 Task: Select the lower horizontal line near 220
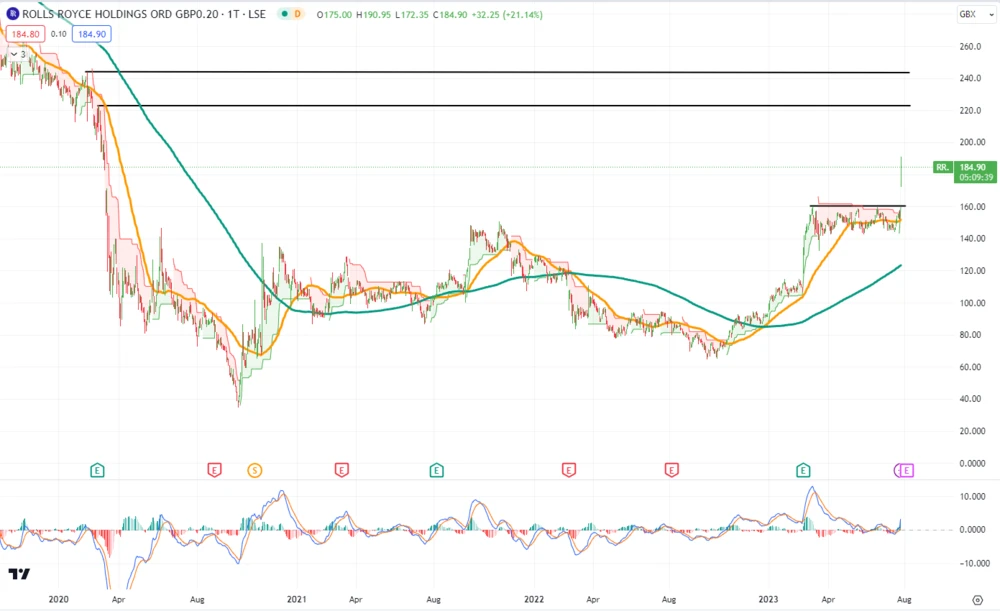[500, 105]
